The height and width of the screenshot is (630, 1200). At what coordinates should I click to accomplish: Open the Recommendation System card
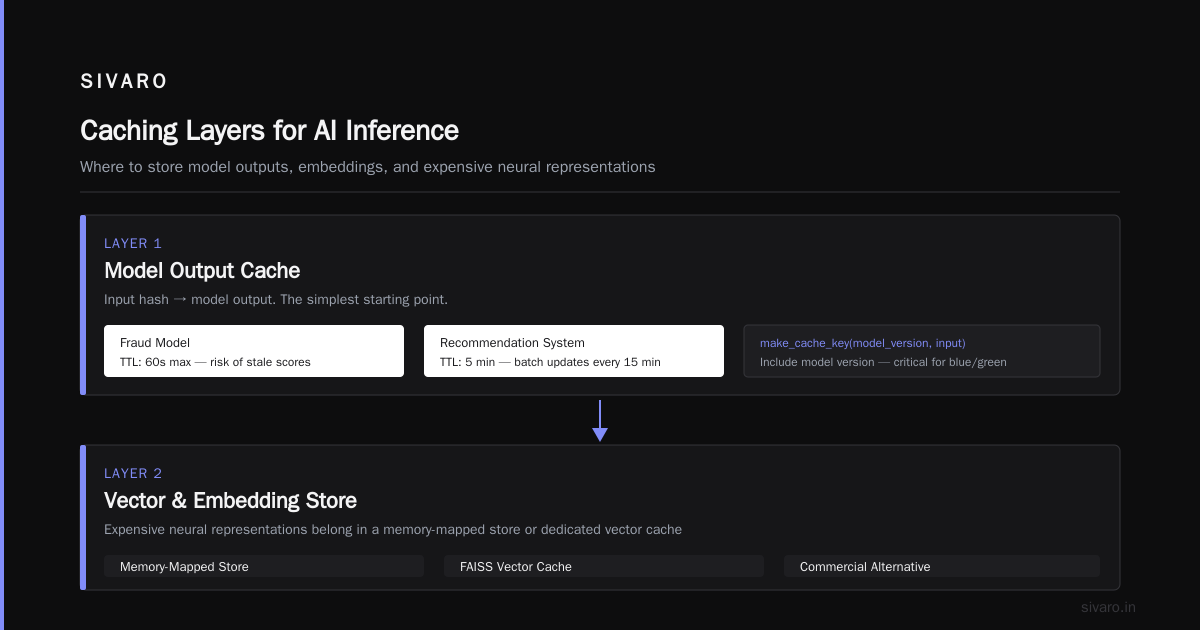574,351
